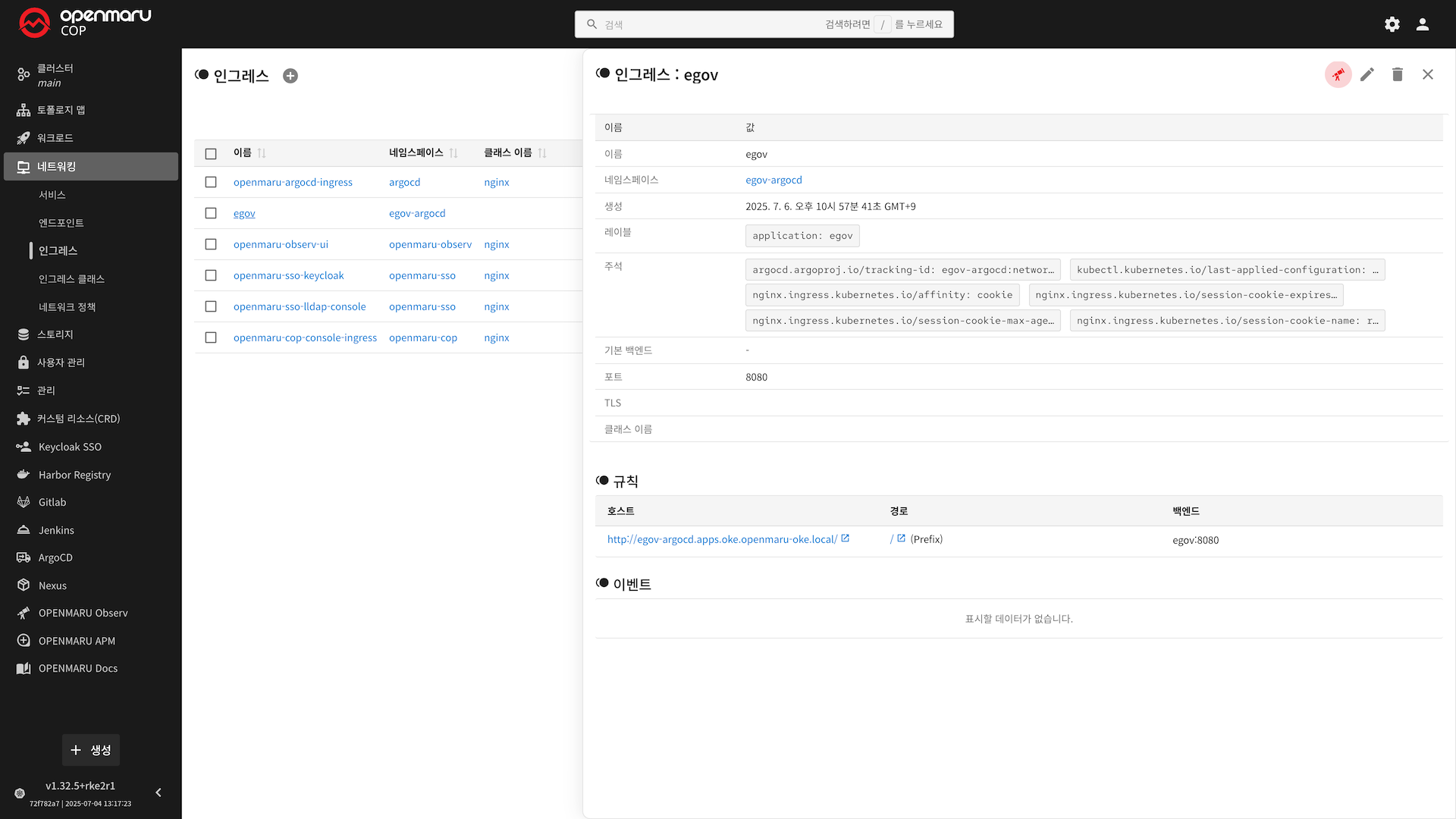Click the egov-argocd namespace link in details
This screenshot has width=1456, height=819.
click(773, 180)
